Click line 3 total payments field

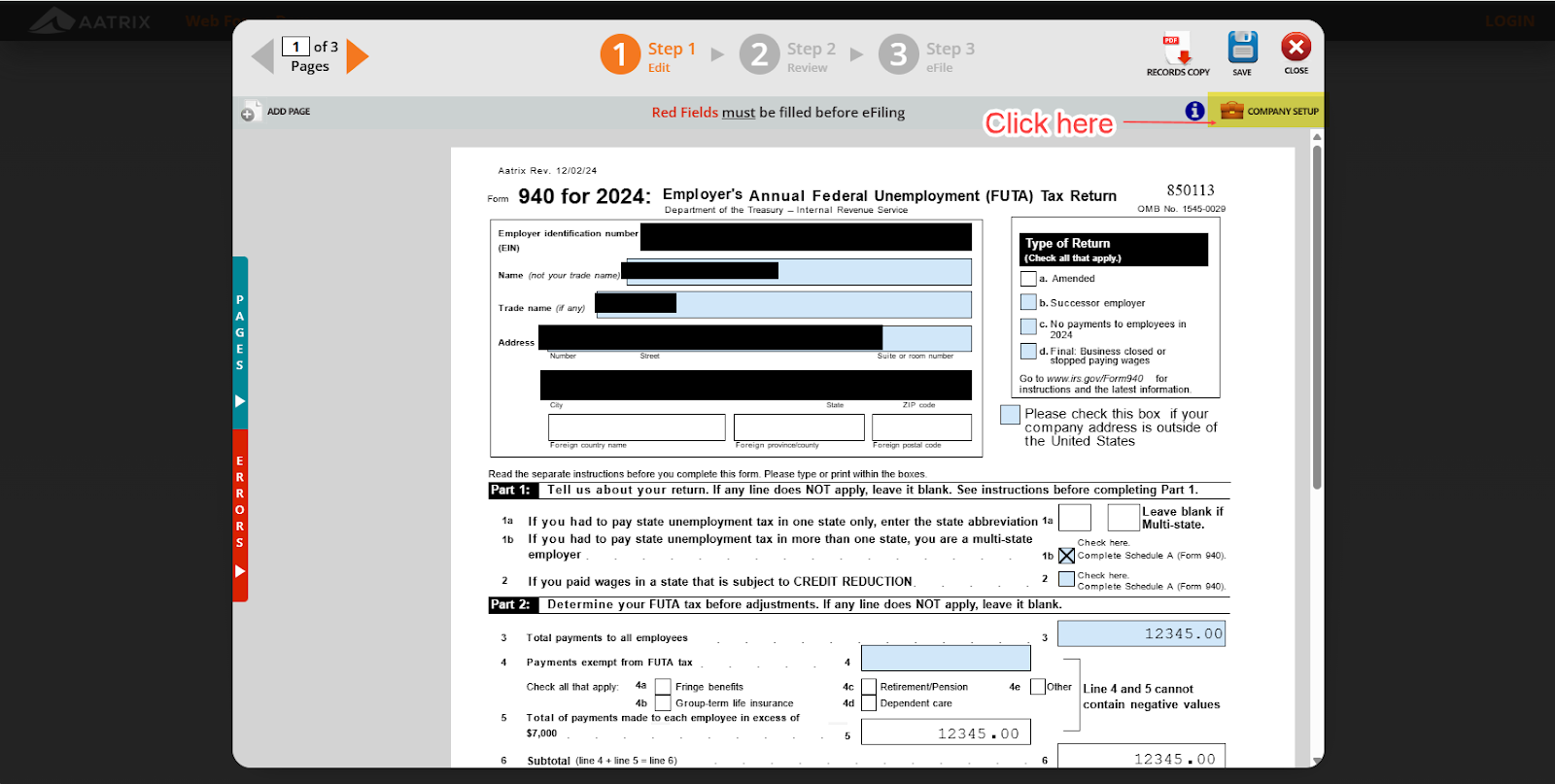pos(1141,633)
